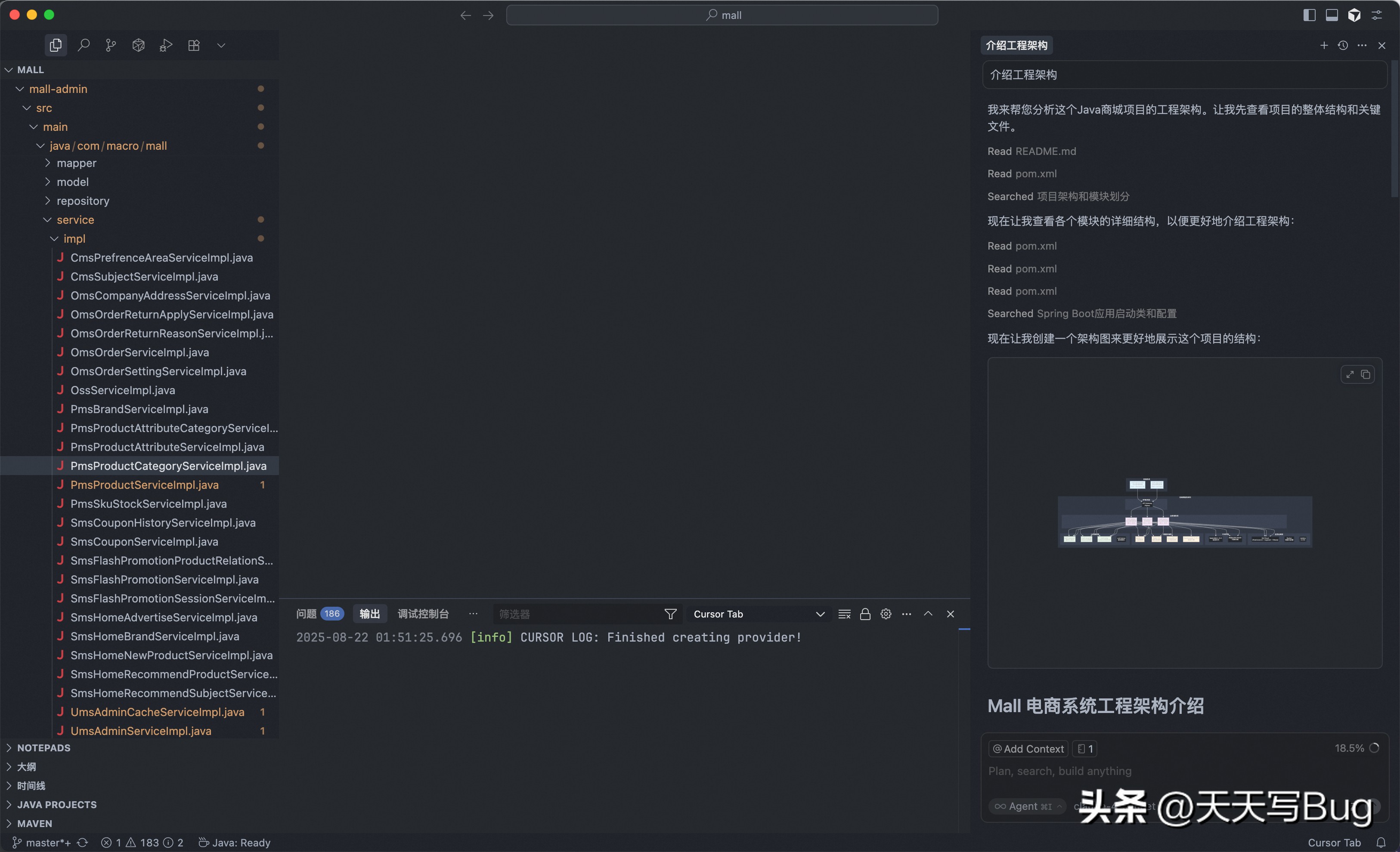Open output panel settings gear
The height and width of the screenshot is (852, 1400).
pyautogui.click(x=886, y=614)
